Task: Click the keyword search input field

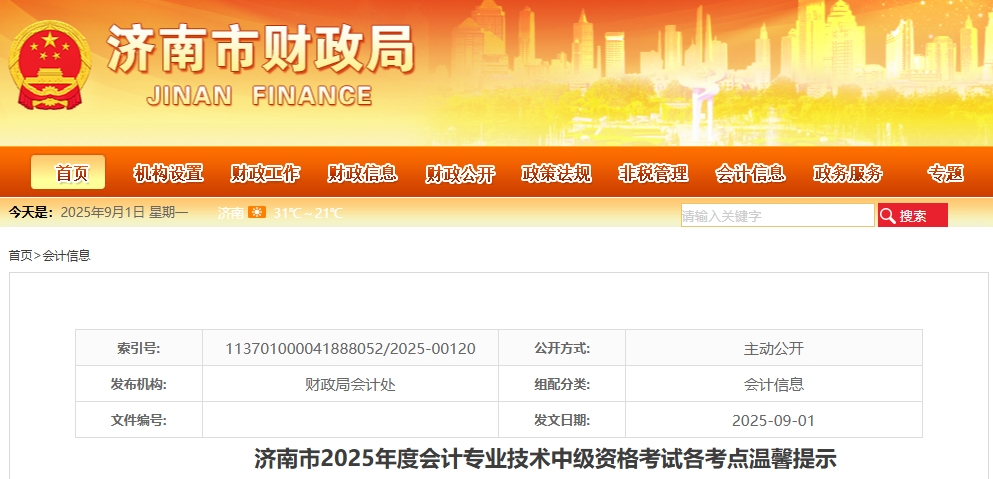Action: coord(777,215)
